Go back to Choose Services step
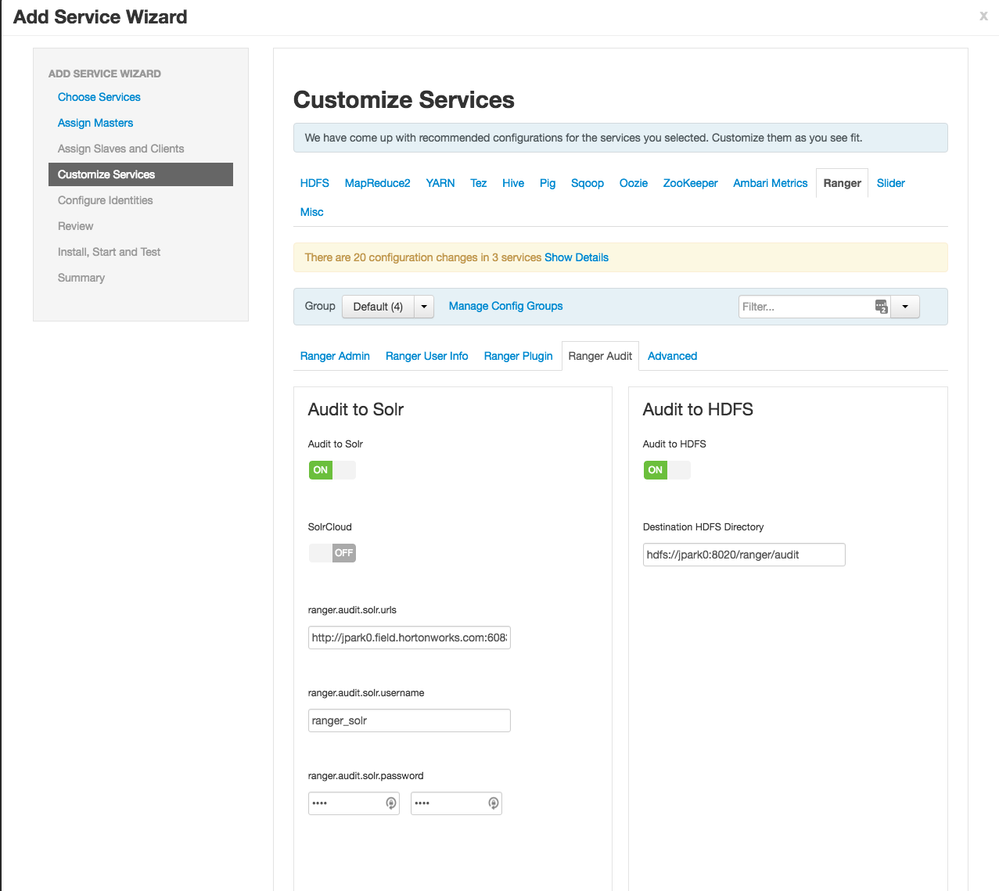This screenshot has height=891, width=999. point(99,97)
